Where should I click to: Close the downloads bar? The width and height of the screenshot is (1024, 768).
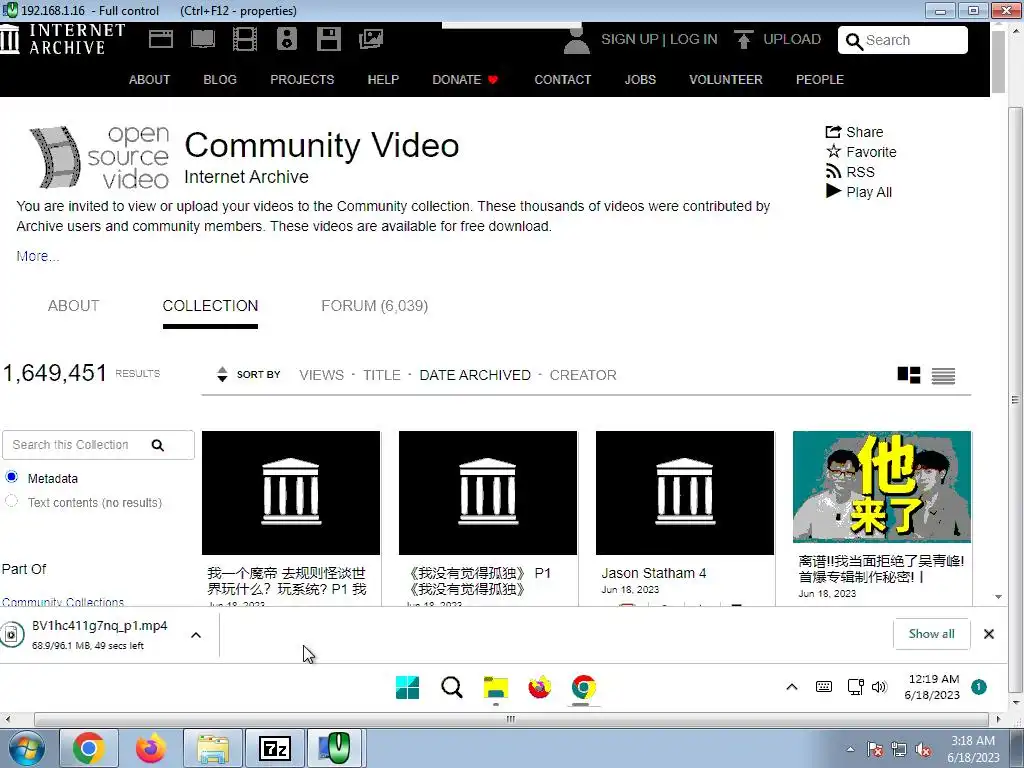coord(989,633)
